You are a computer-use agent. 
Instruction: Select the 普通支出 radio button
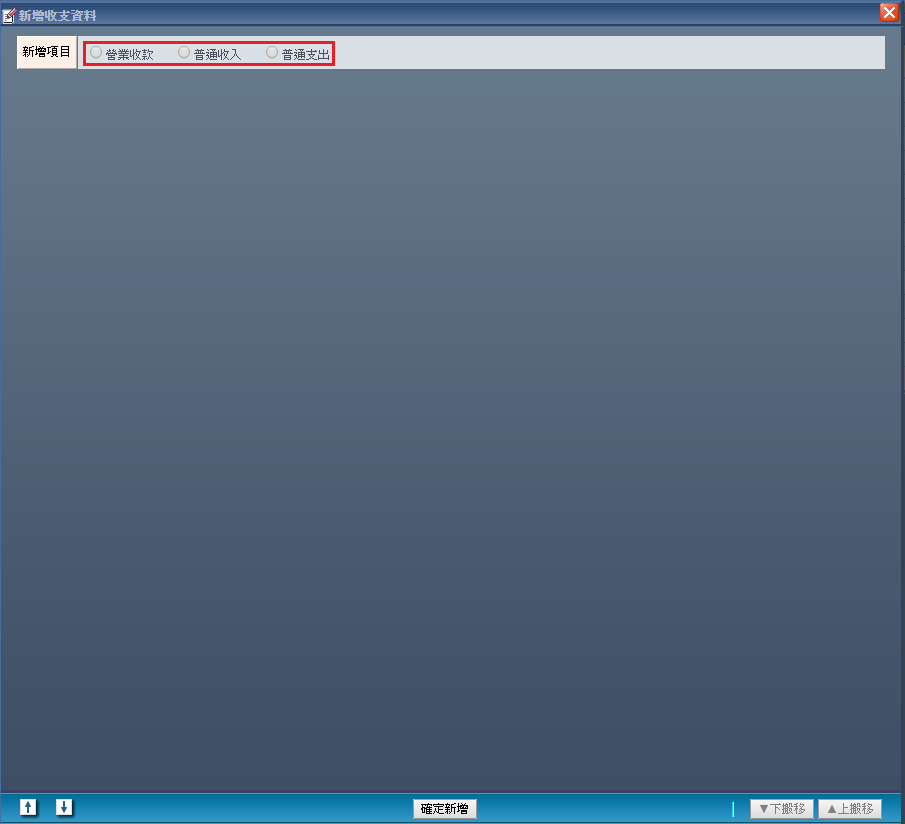click(x=272, y=53)
